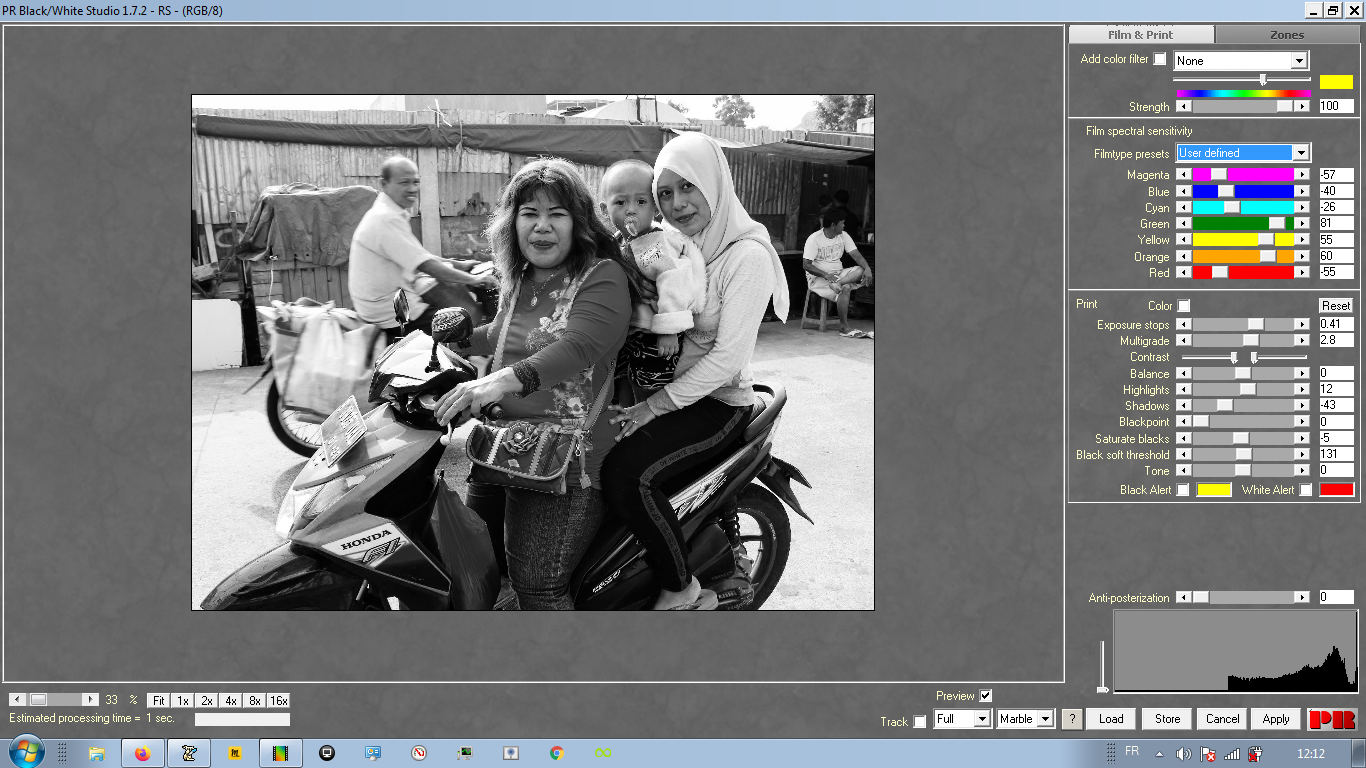Click right arrow of Strength slider
The image size is (1366, 768).
(x=1301, y=106)
